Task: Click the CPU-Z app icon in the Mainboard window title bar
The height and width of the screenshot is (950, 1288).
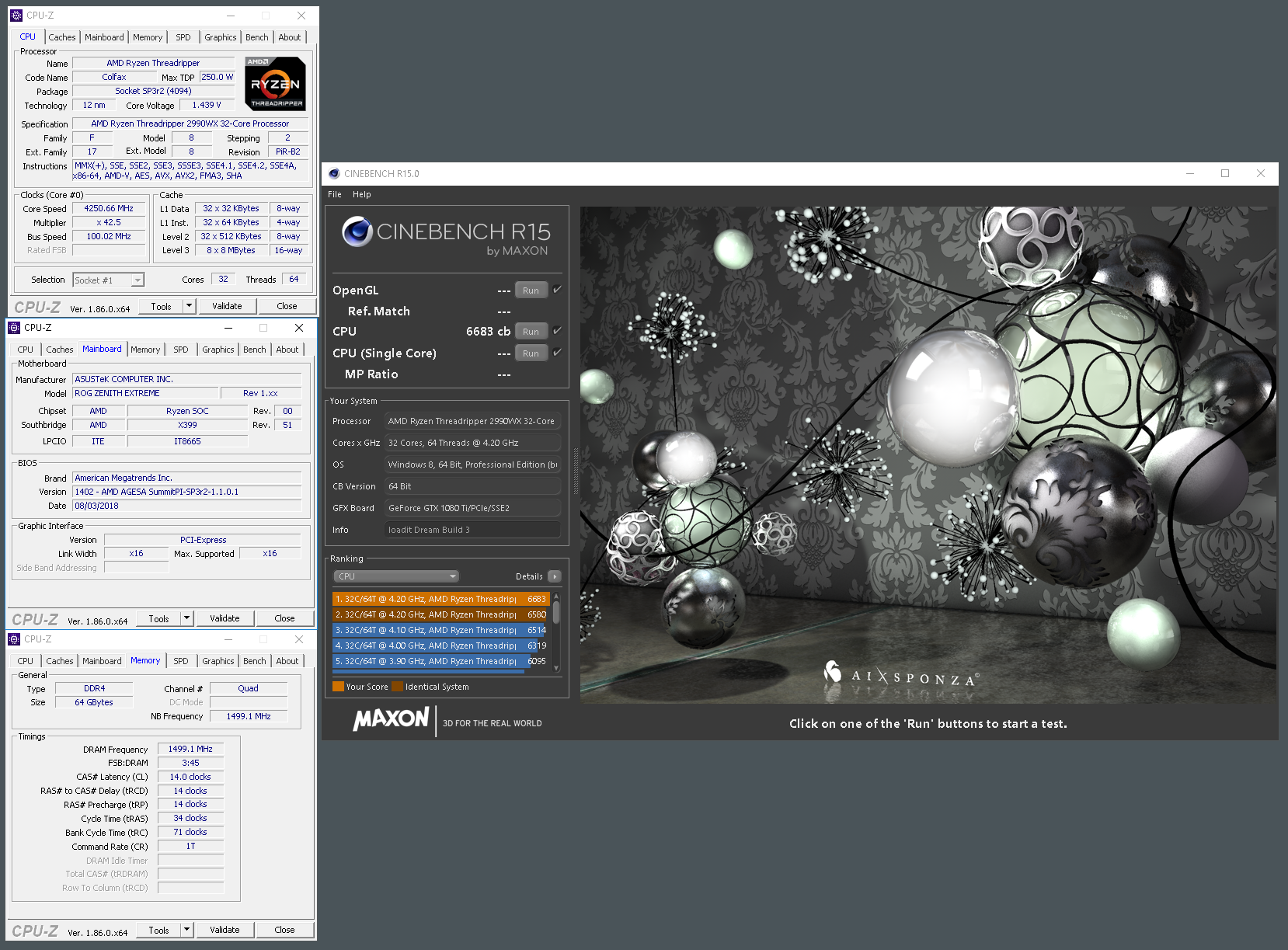Action: point(13,328)
